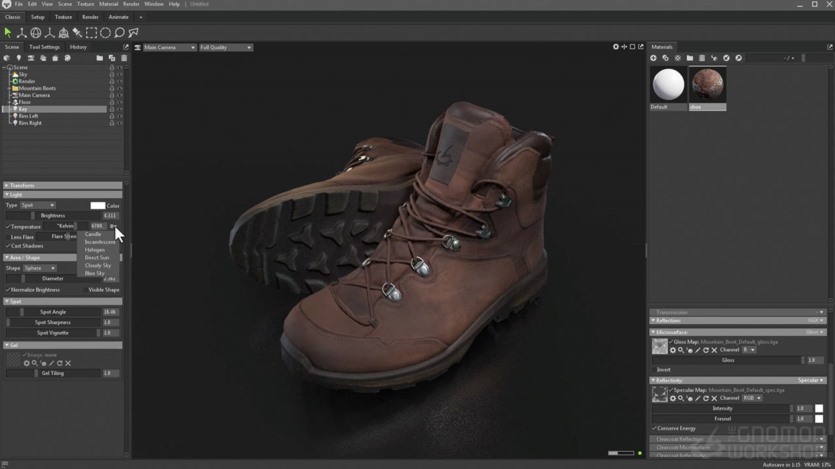Select the green arrow selection tool
This screenshot has width=835, height=469.
point(8,33)
